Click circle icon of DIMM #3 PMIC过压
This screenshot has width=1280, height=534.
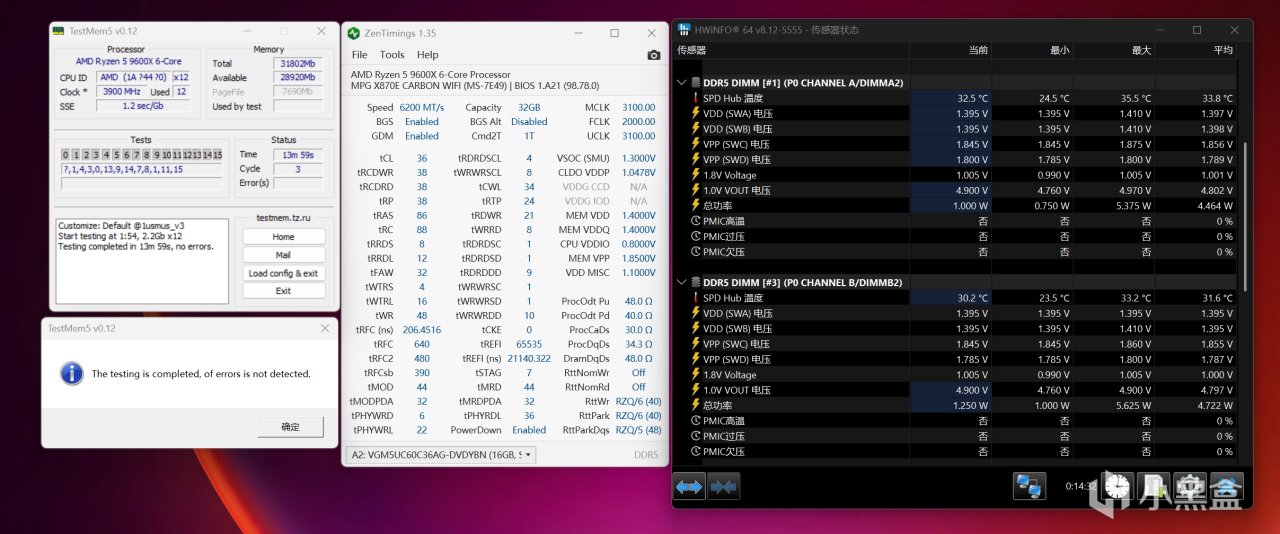click(x=695, y=436)
